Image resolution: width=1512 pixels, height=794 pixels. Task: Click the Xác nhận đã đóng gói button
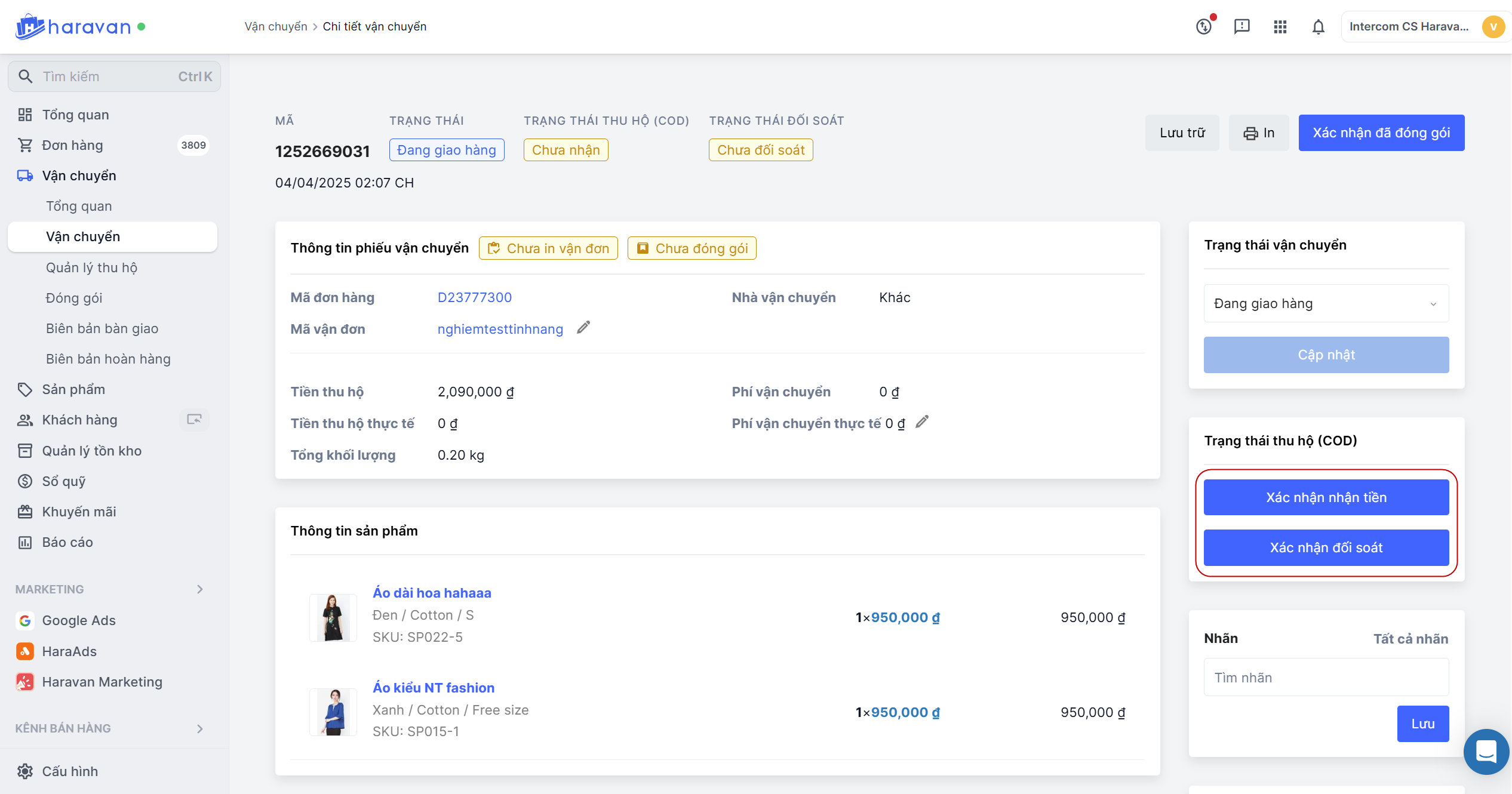point(1381,133)
